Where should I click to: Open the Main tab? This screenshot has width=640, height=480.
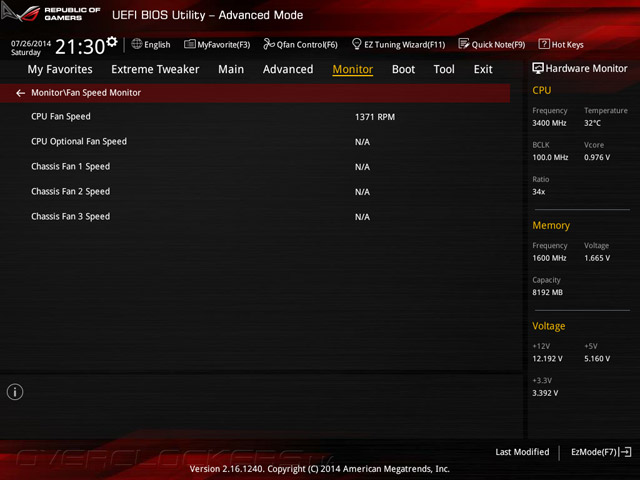(x=231, y=69)
